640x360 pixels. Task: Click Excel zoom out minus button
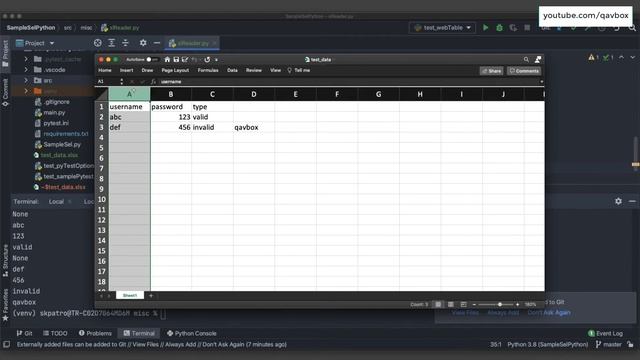point(474,304)
